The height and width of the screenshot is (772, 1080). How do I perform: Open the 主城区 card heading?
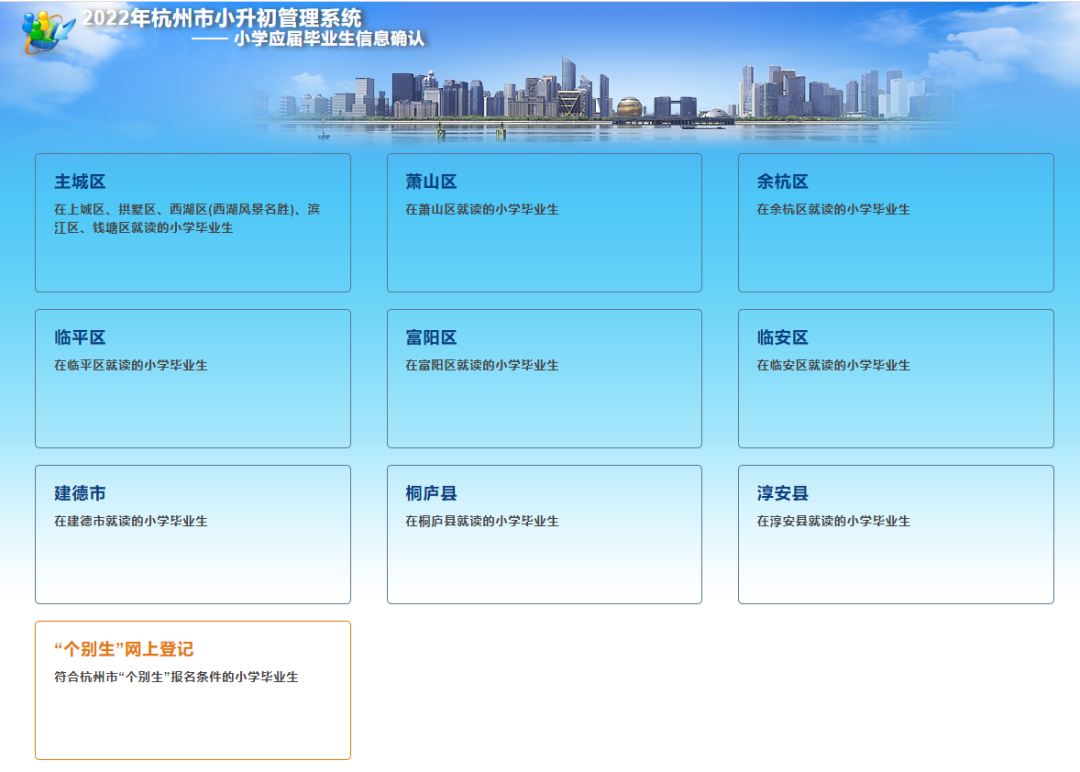[80, 182]
